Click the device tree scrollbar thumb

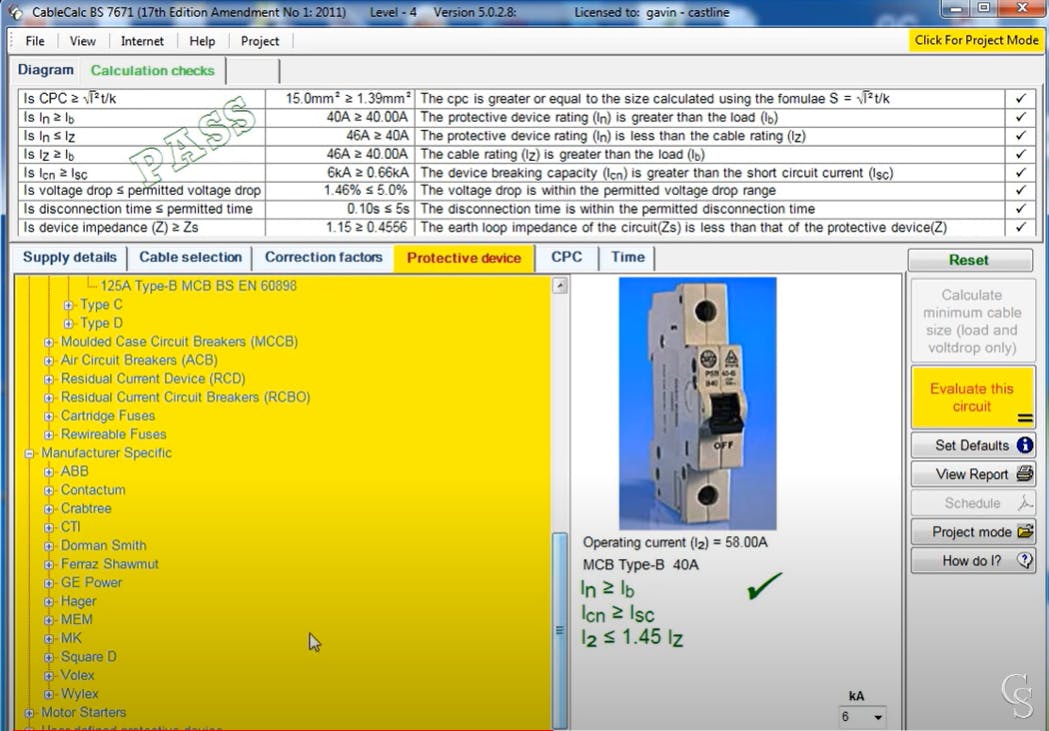click(560, 630)
